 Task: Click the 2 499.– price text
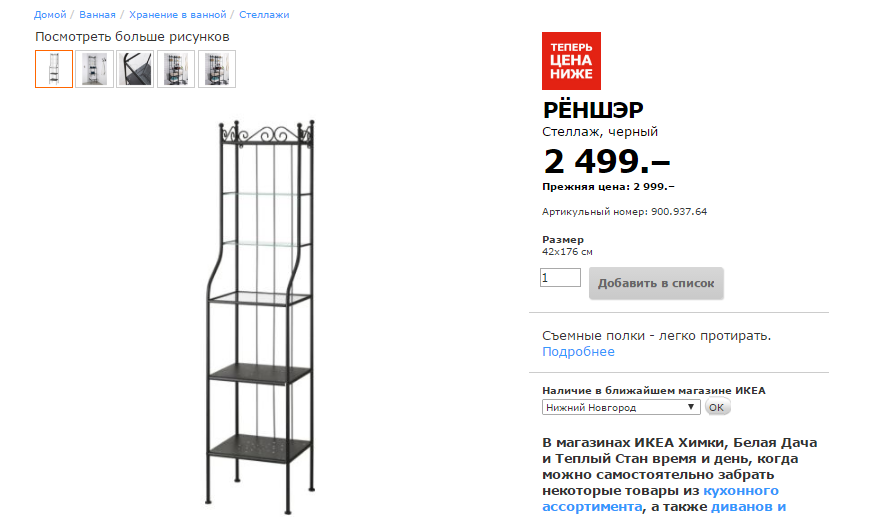pyautogui.click(x=606, y=160)
